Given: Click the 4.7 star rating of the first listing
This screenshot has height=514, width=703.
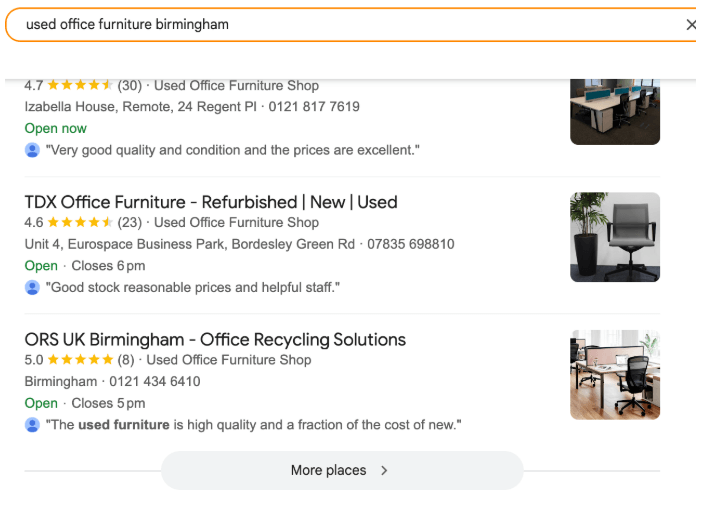Looking at the screenshot, I should point(80,86).
